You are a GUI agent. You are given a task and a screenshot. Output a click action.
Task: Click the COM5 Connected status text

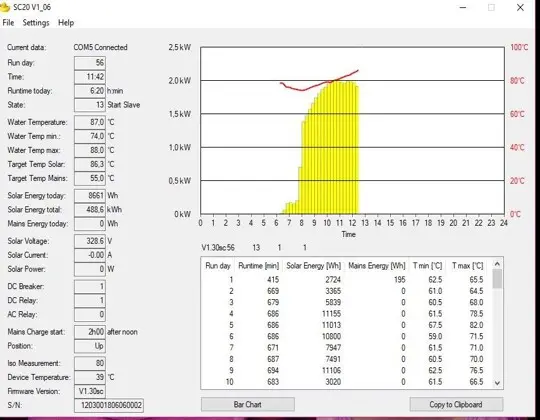pos(100,48)
